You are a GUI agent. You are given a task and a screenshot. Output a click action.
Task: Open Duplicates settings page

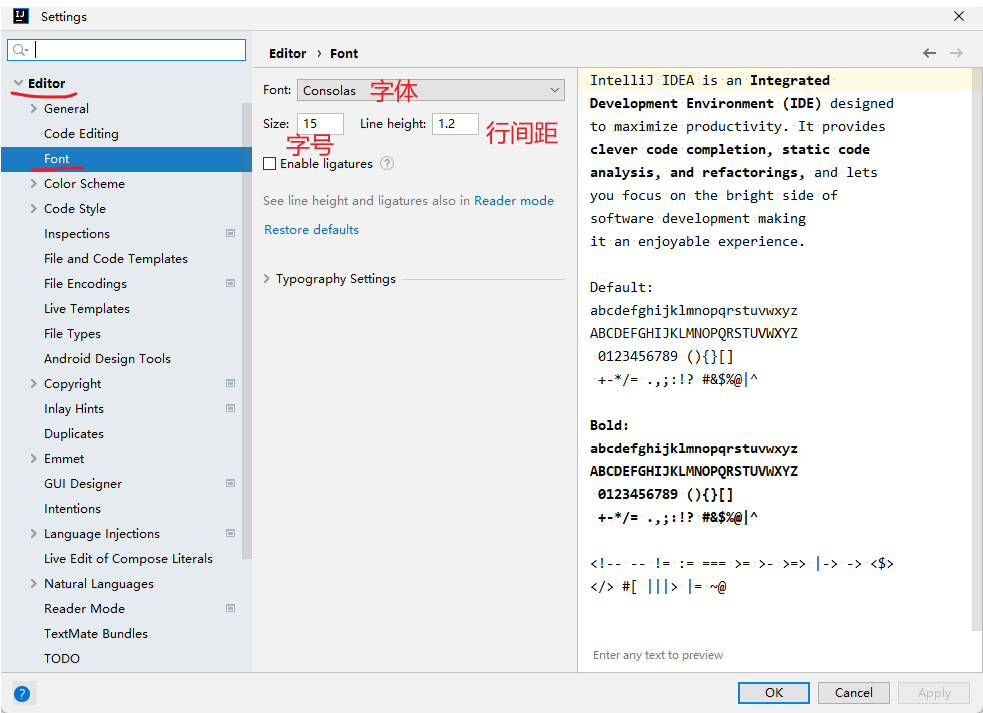(x=74, y=433)
